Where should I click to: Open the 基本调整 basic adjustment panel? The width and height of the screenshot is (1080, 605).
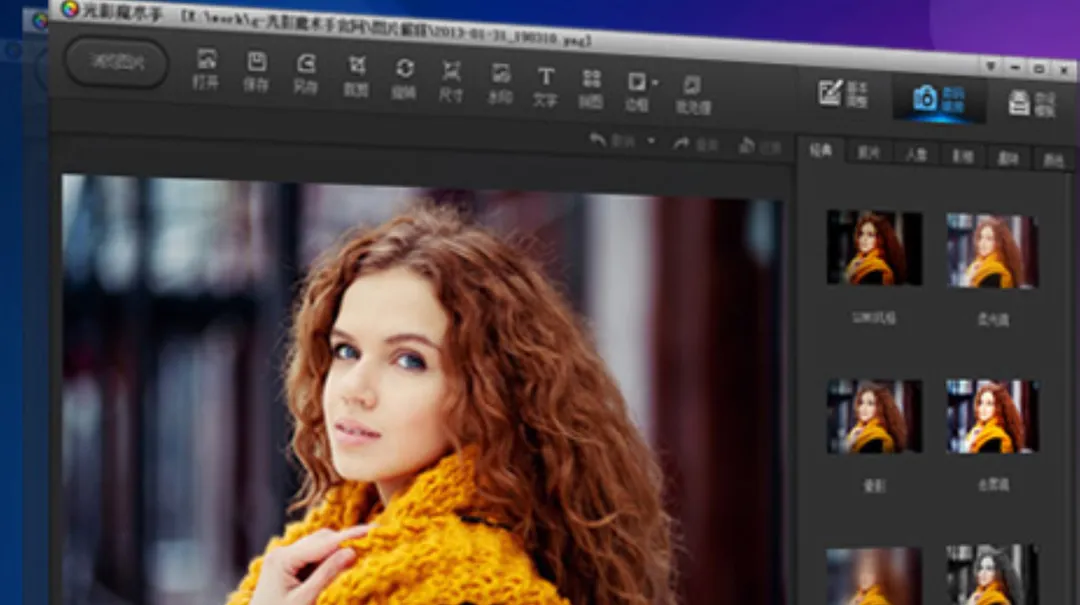coord(843,94)
